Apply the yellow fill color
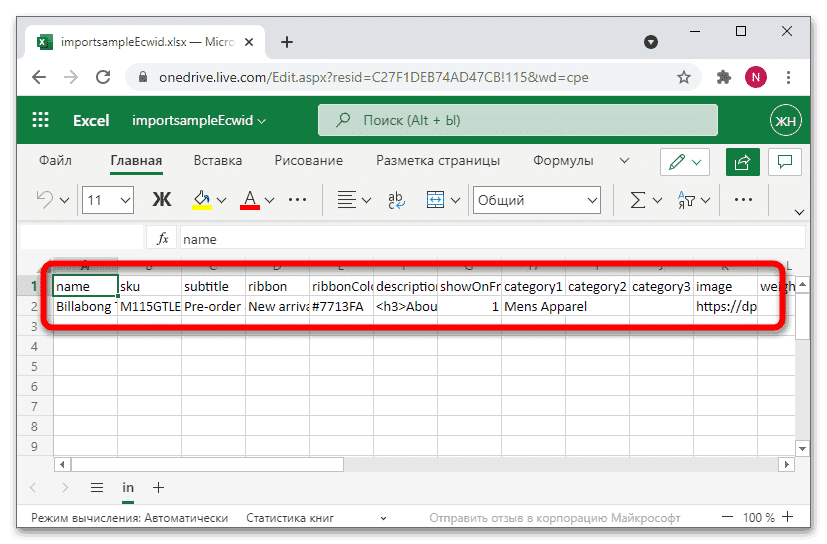This screenshot has height=544, width=827. tap(201, 200)
